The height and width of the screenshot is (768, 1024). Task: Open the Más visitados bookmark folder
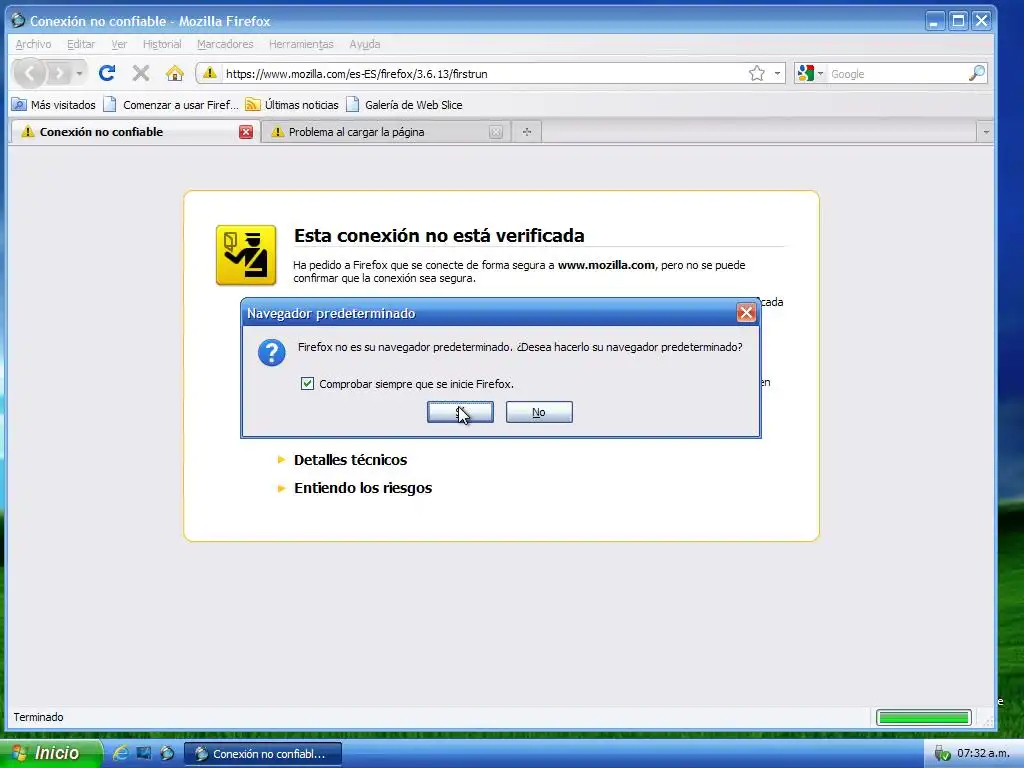coord(54,104)
